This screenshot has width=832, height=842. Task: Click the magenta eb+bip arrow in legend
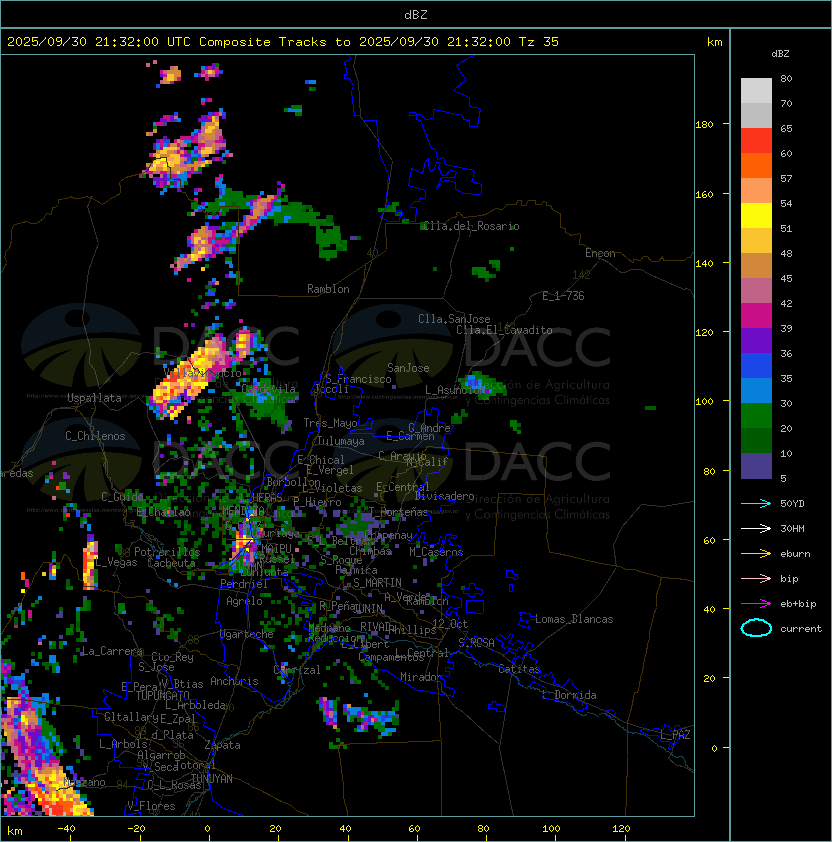[x=756, y=604]
